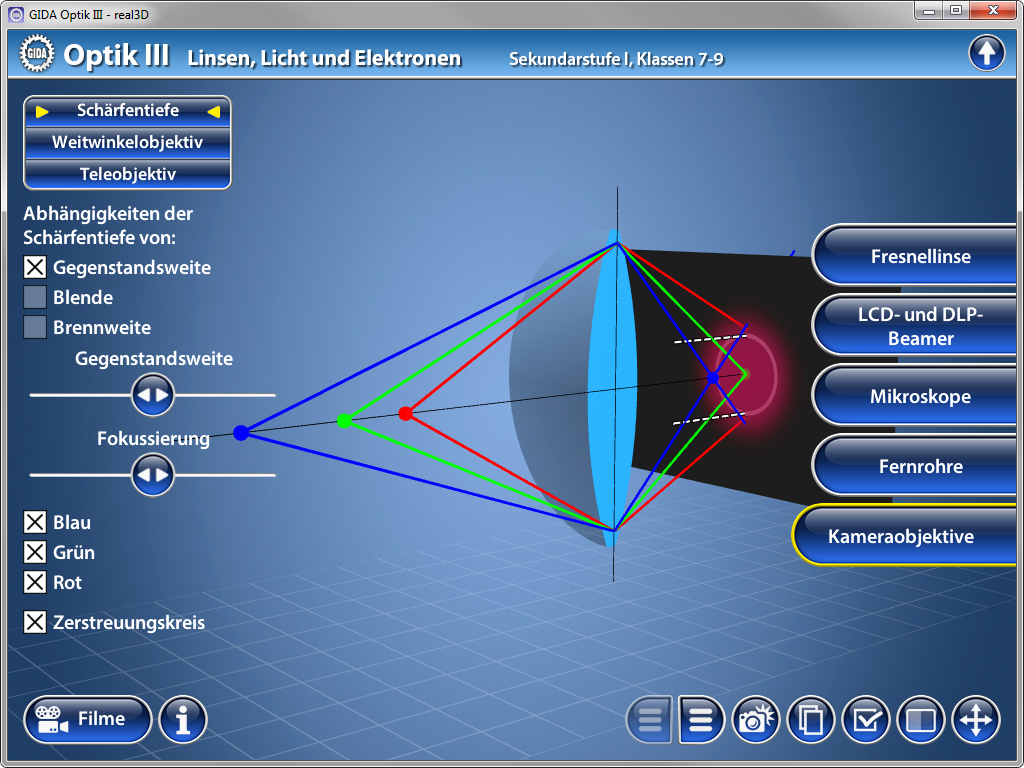The height and width of the screenshot is (768, 1024).
Task: Click the greyed-out left menu toggle icon
Action: pyautogui.click(x=649, y=719)
